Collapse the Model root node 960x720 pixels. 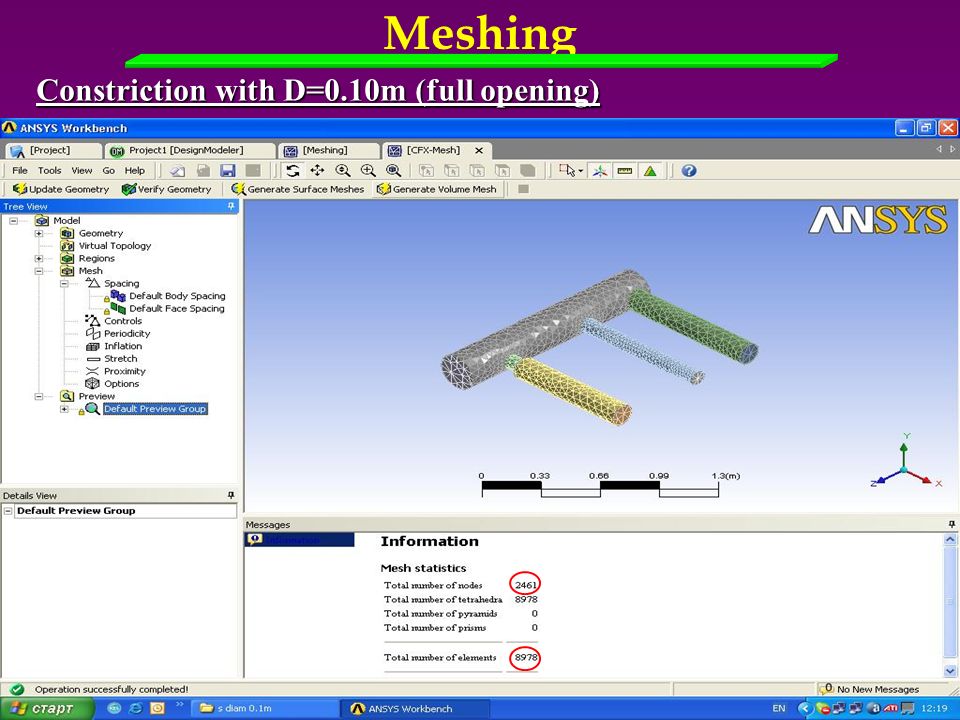coord(13,221)
